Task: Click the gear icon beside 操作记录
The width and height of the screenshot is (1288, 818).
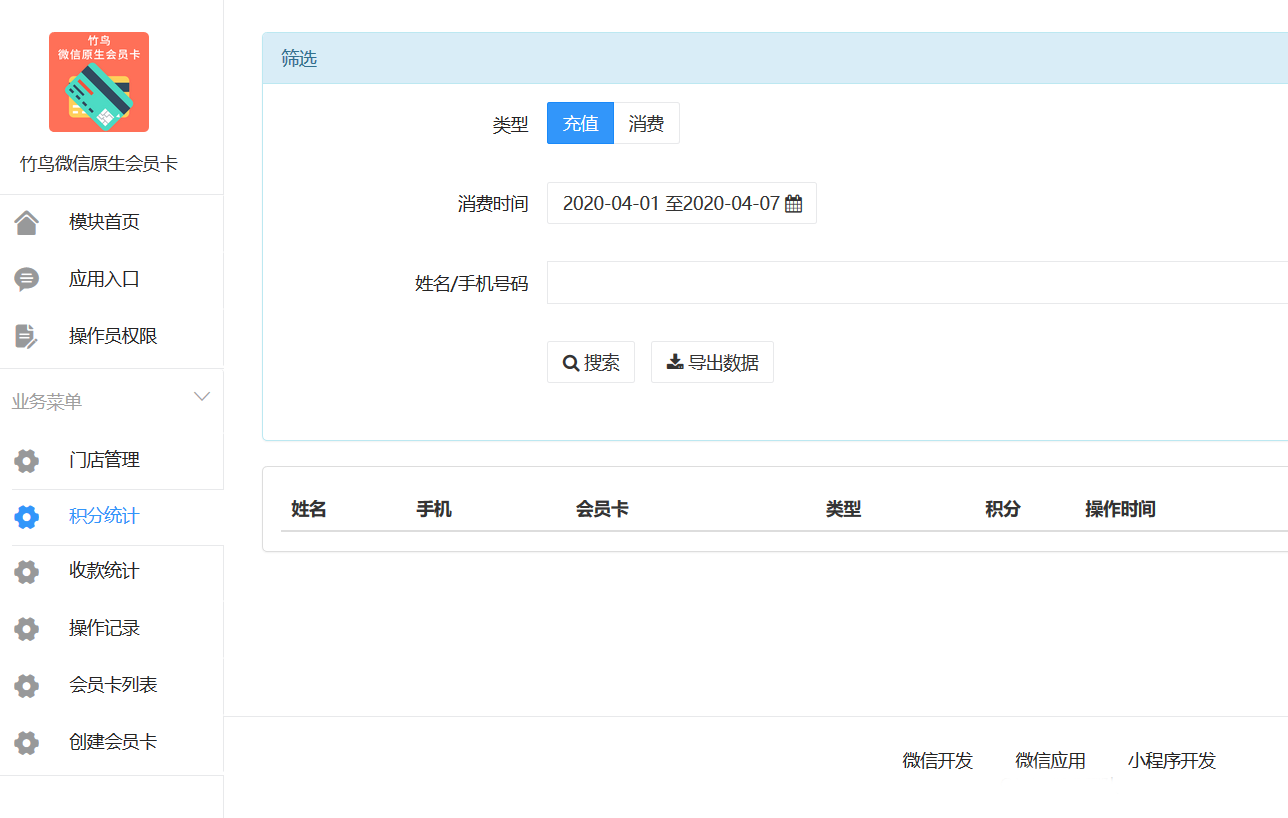Action: click(27, 628)
